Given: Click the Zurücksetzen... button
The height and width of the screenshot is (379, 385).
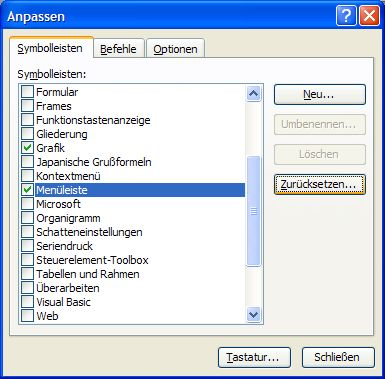Looking at the screenshot, I should click(x=320, y=184).
